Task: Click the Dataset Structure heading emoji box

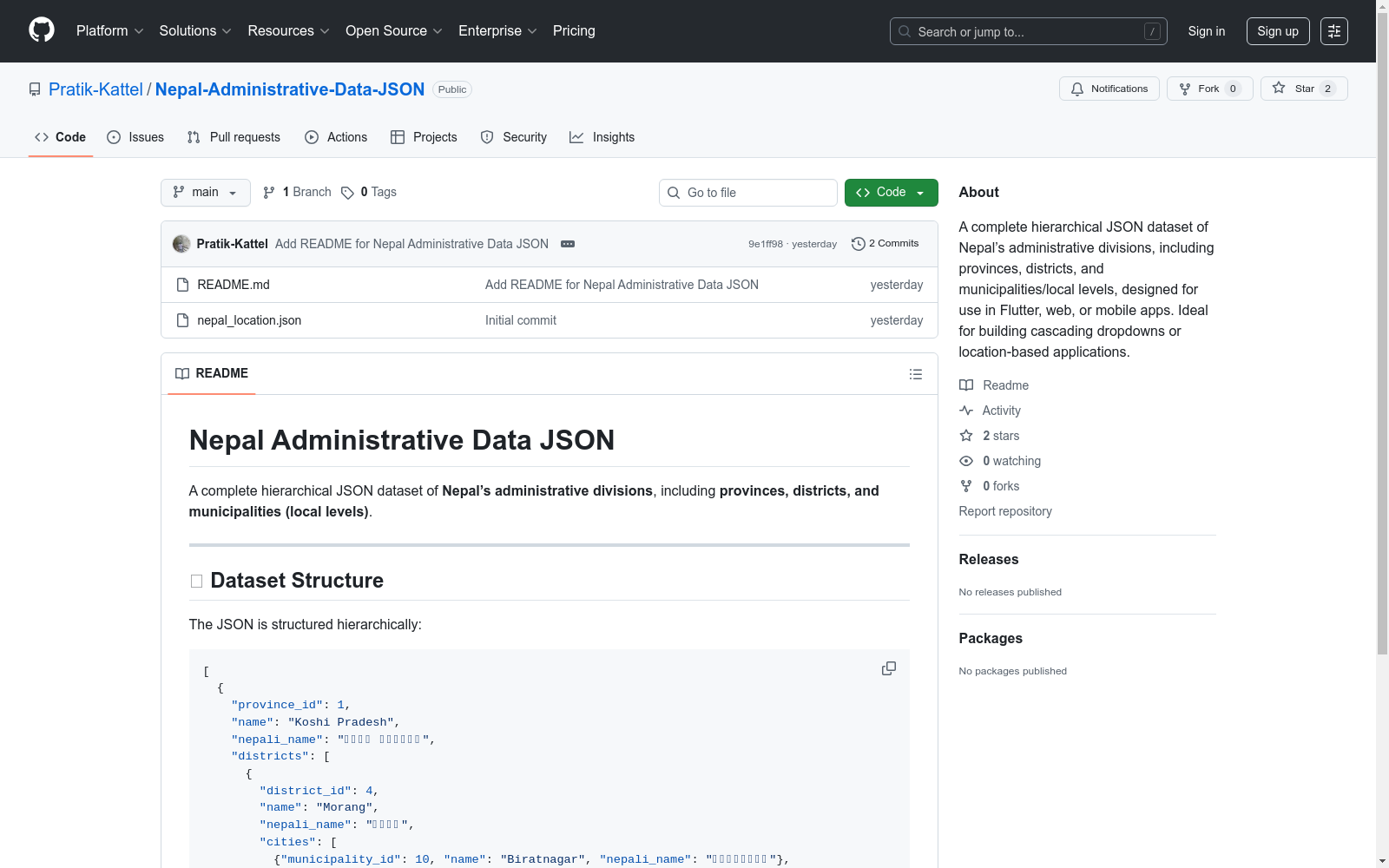Action: [x=196, y=582]
